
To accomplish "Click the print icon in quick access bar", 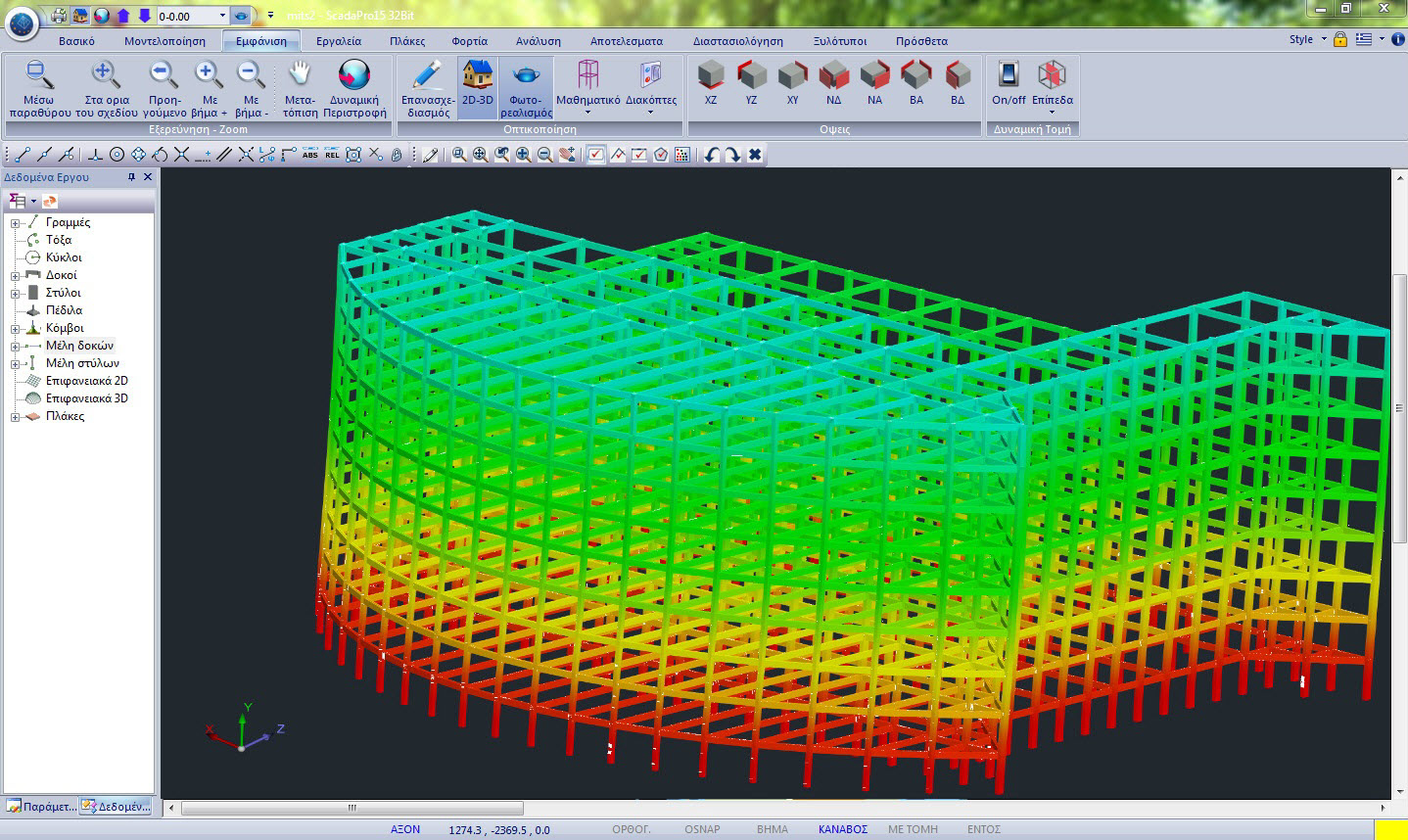I will click(x=59, y=16).
